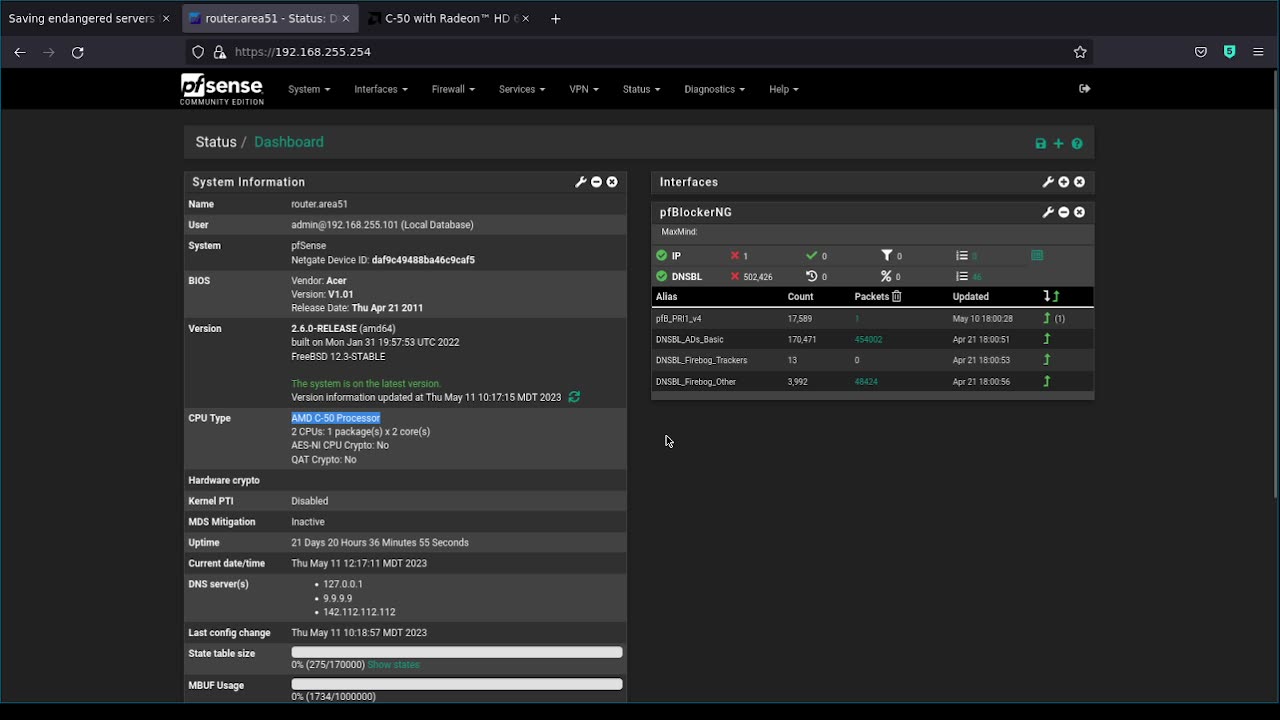Click packet count 454002 link
Image resolution: width=1280 pixels, height=720 pixels.
click(x=868, y=340)
